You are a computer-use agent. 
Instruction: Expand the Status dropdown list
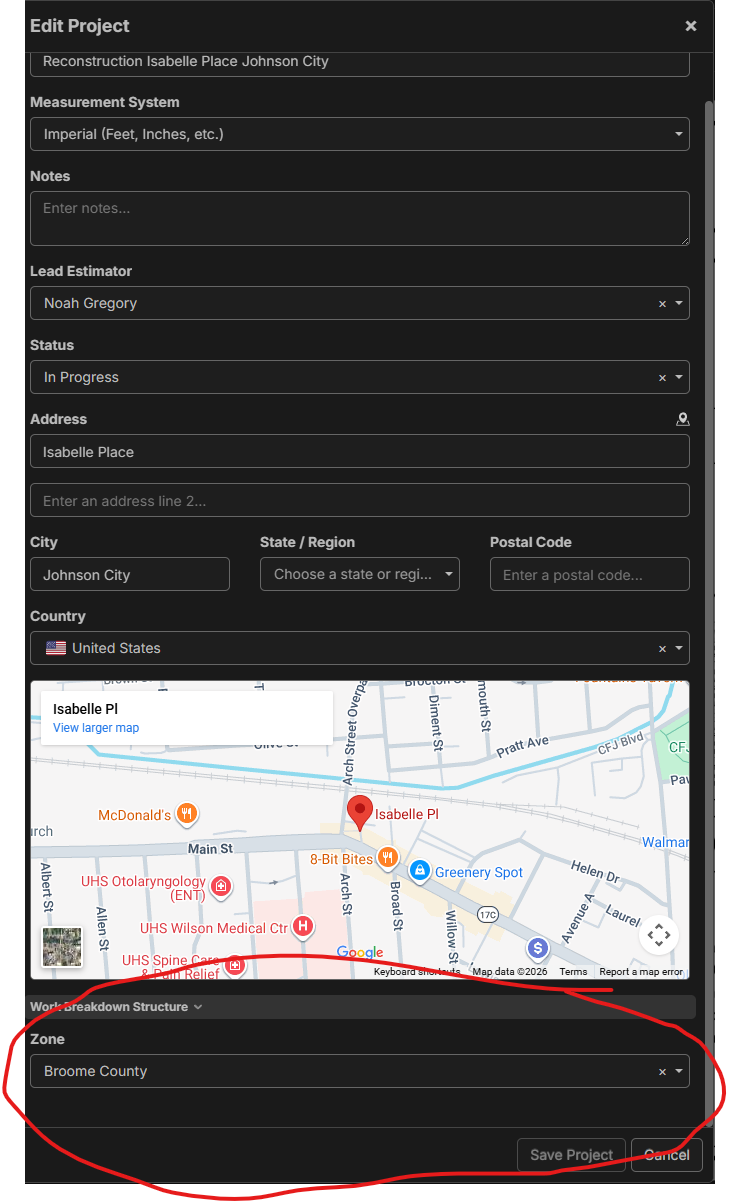click(679, 378)
